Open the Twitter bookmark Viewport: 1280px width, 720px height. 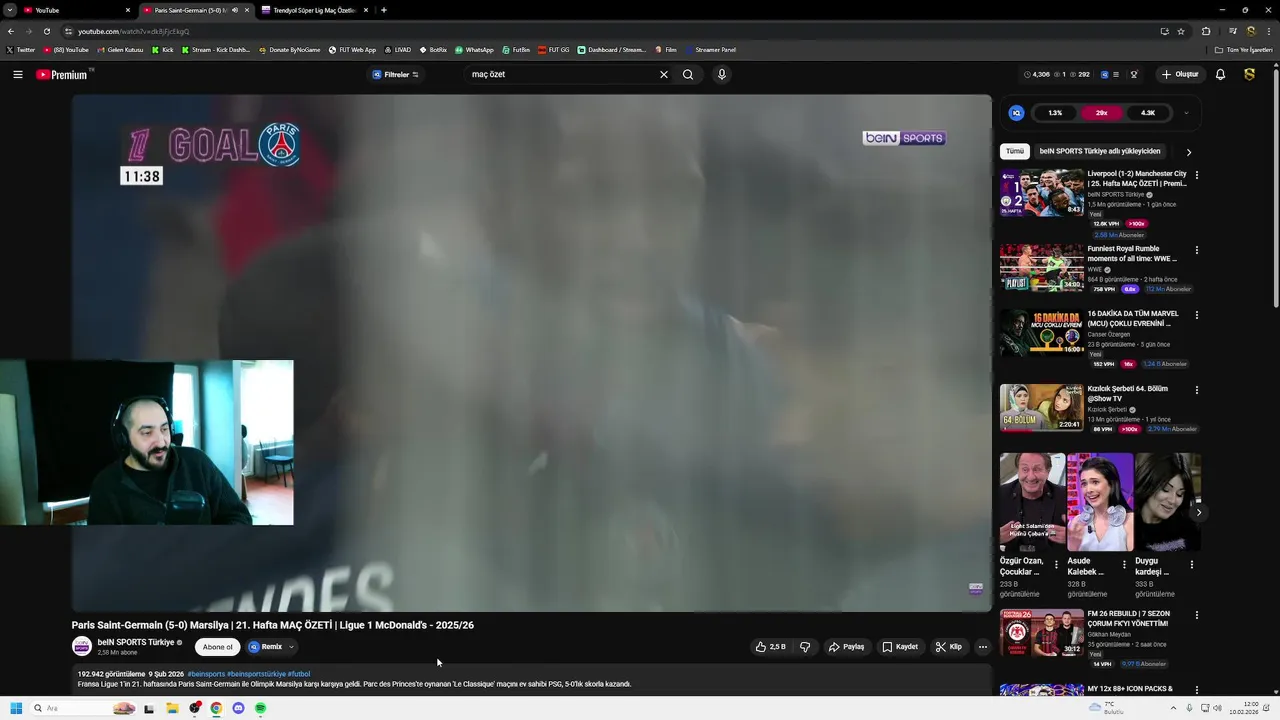coord(20,49)
